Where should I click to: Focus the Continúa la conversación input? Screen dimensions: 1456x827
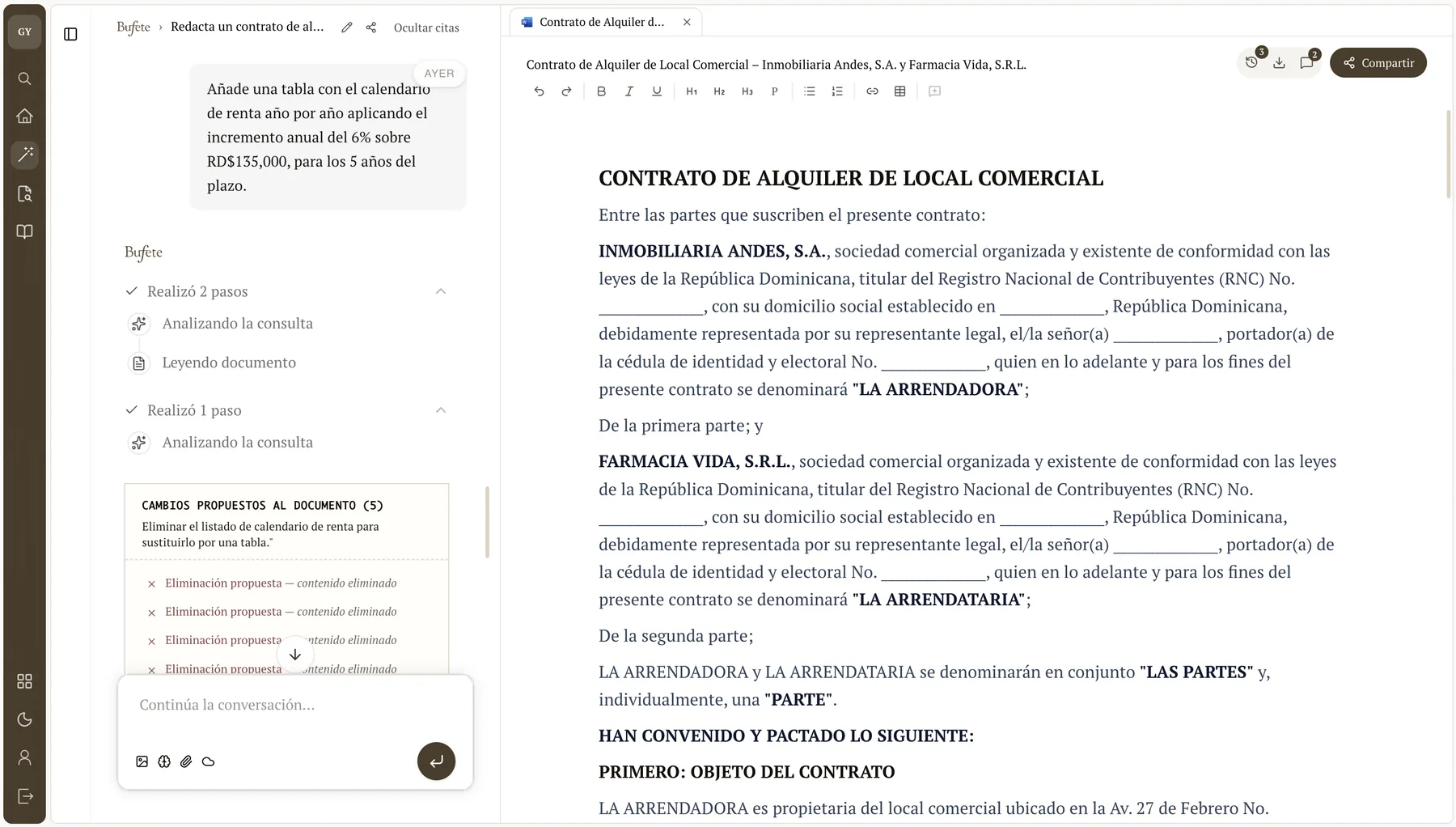tap(295, 705)
